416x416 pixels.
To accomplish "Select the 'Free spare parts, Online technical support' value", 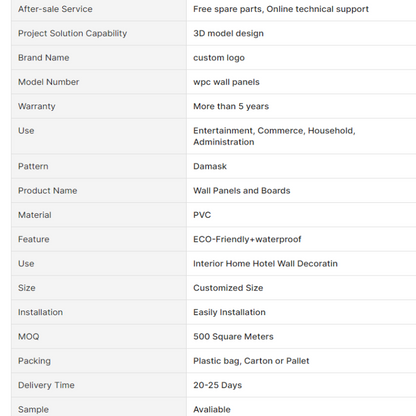I will (281, 9).
